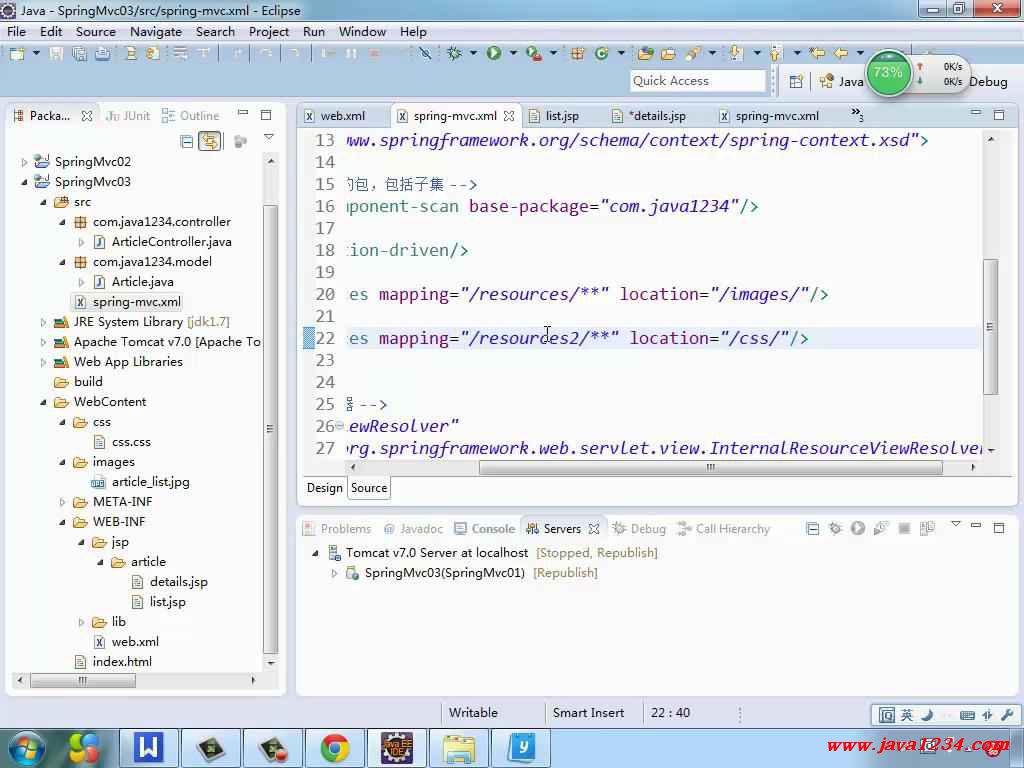Minimize the editor area

click(976, 113)
